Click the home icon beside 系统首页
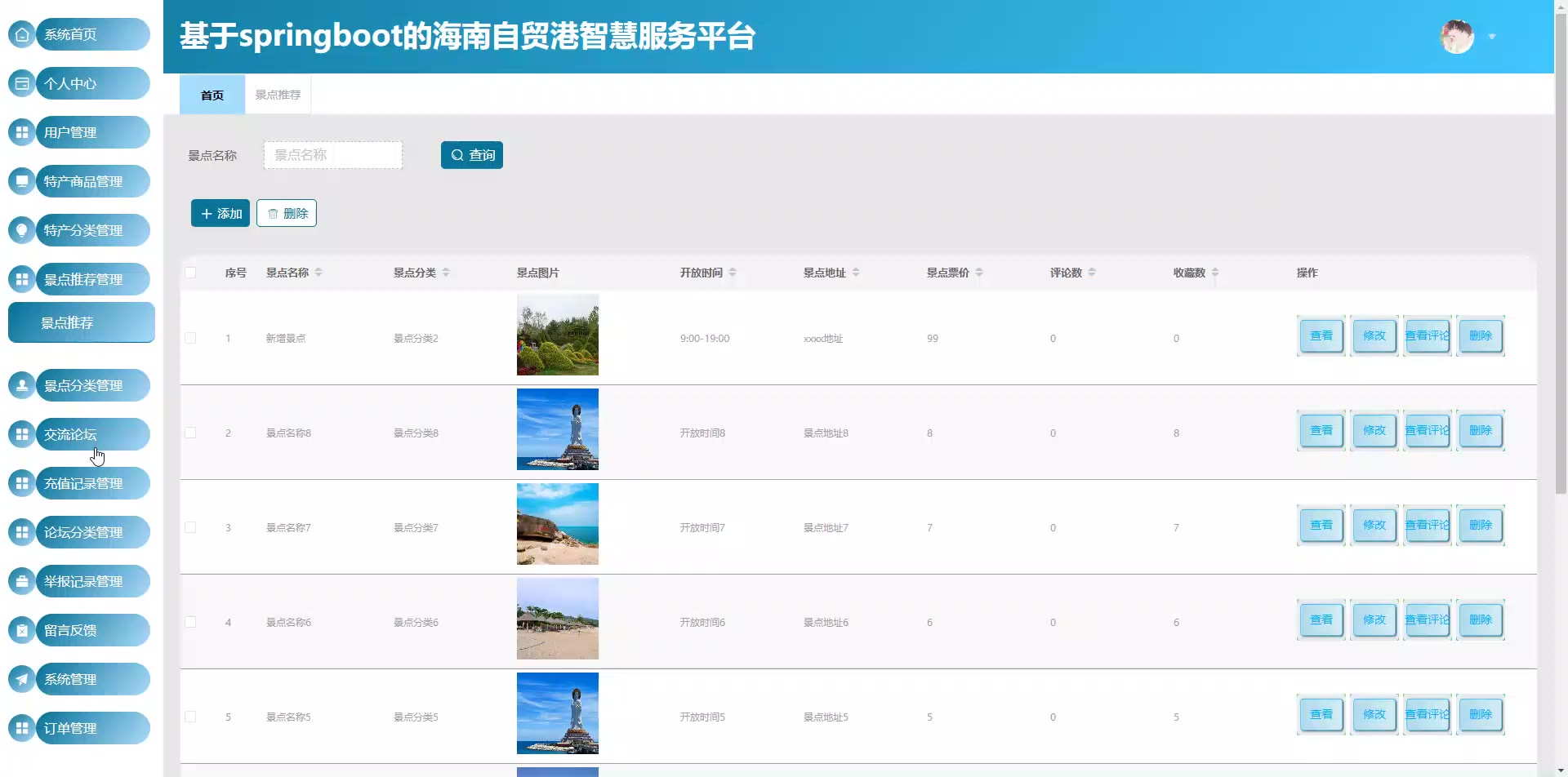This screenshot has height=777, width=1568. click(x=22, y=34)
